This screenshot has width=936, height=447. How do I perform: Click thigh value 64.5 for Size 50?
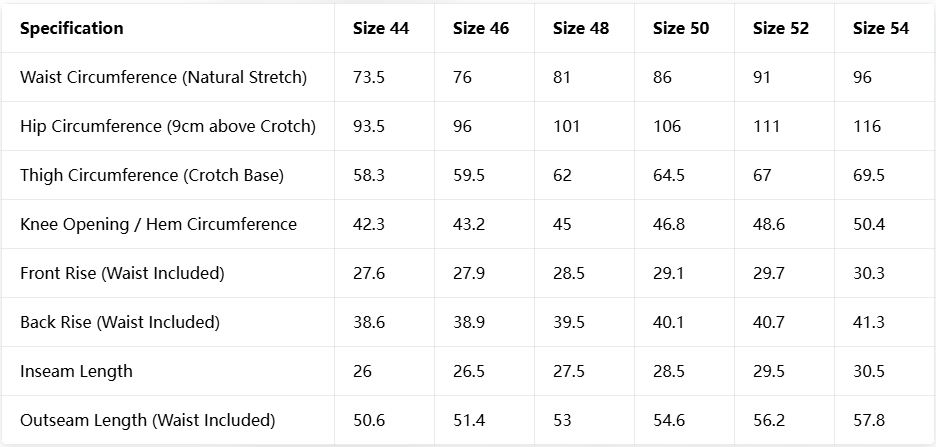669,175
